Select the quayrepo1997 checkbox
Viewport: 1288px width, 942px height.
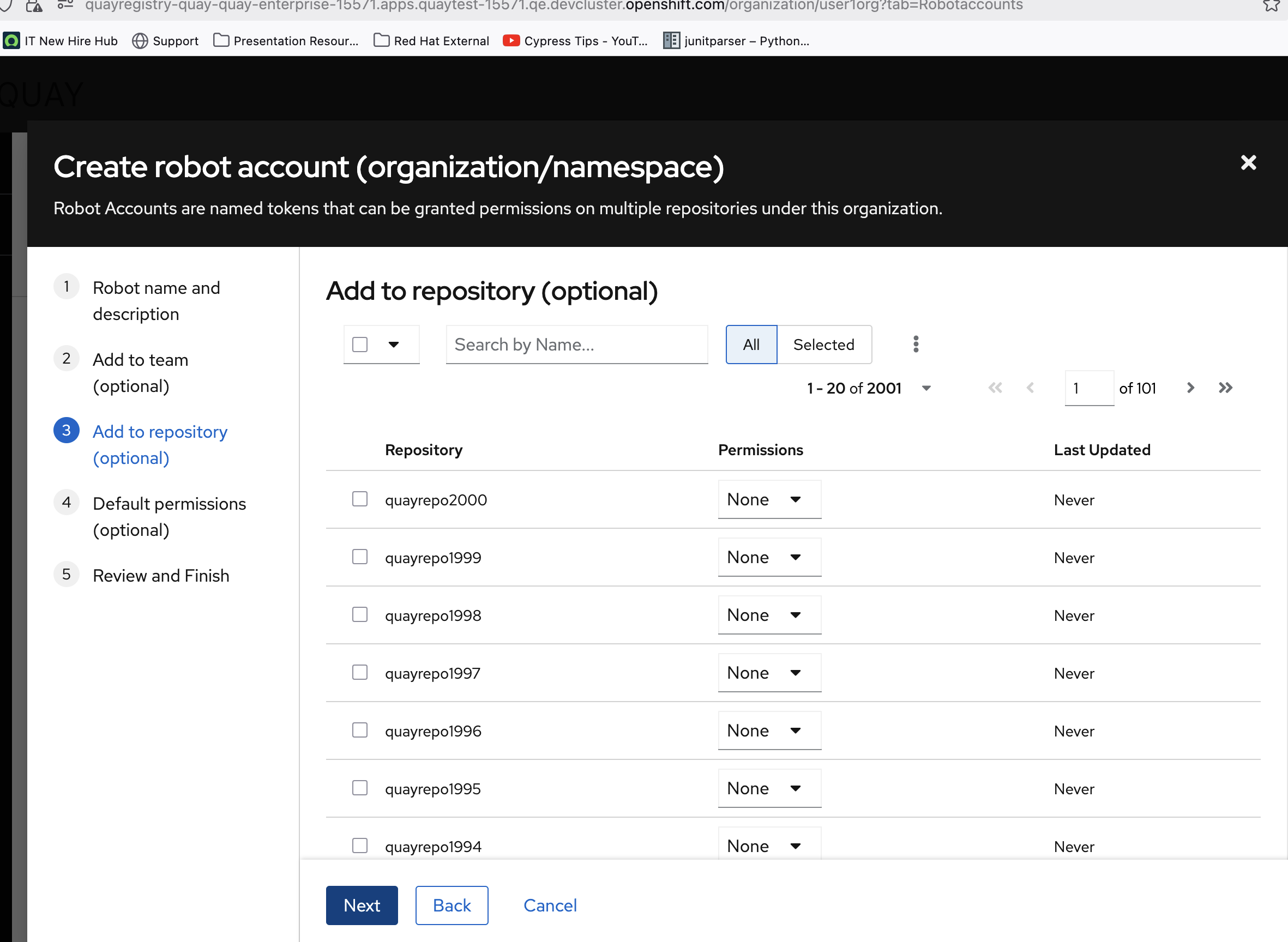click(x=359, y=673)
